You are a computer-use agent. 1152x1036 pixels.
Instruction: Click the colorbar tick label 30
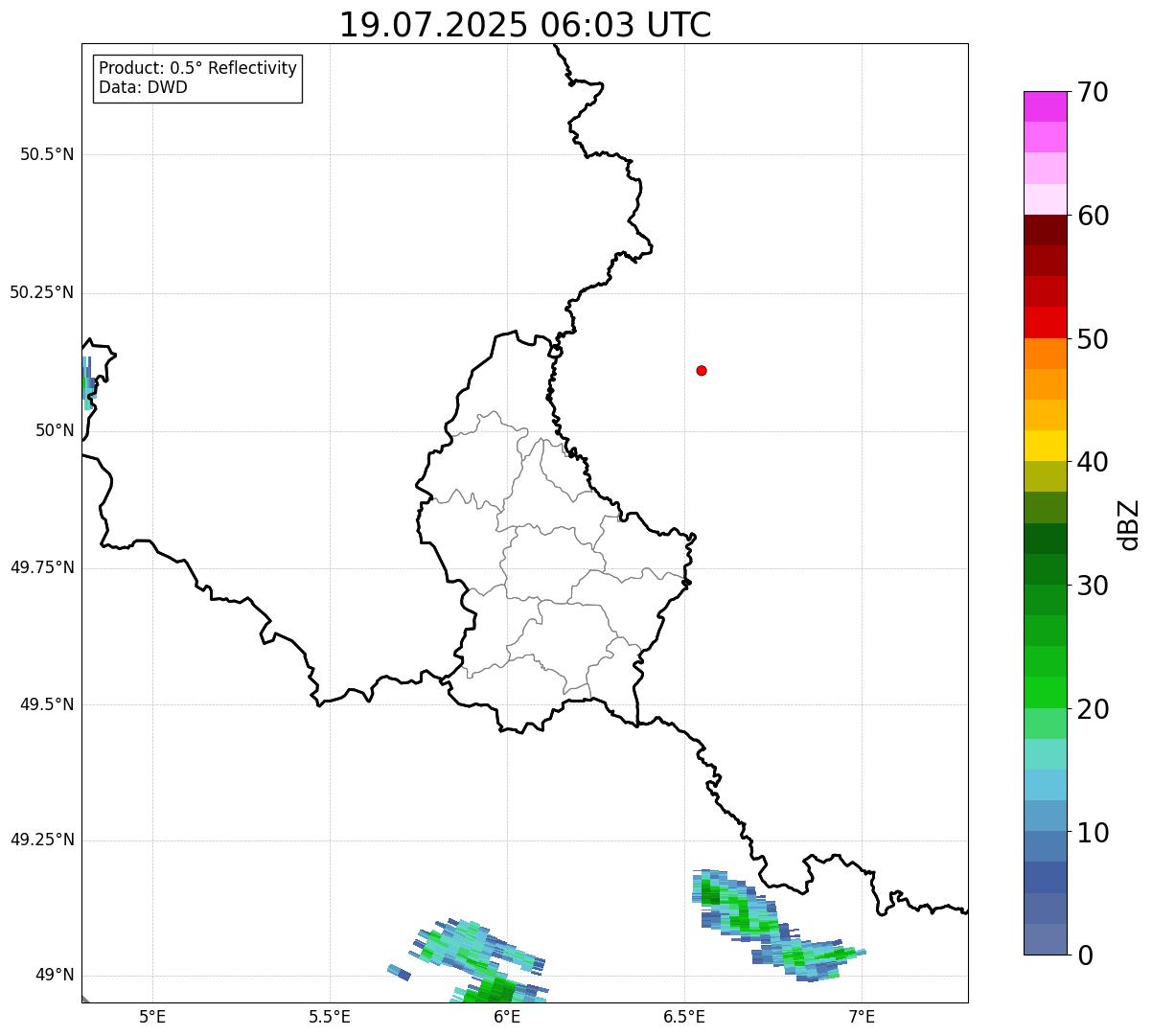[x=1093, y=586]
